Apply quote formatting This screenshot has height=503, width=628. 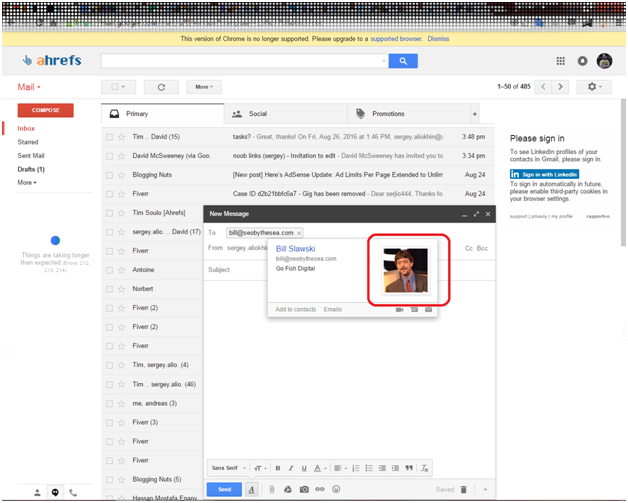tap(409, 468)
